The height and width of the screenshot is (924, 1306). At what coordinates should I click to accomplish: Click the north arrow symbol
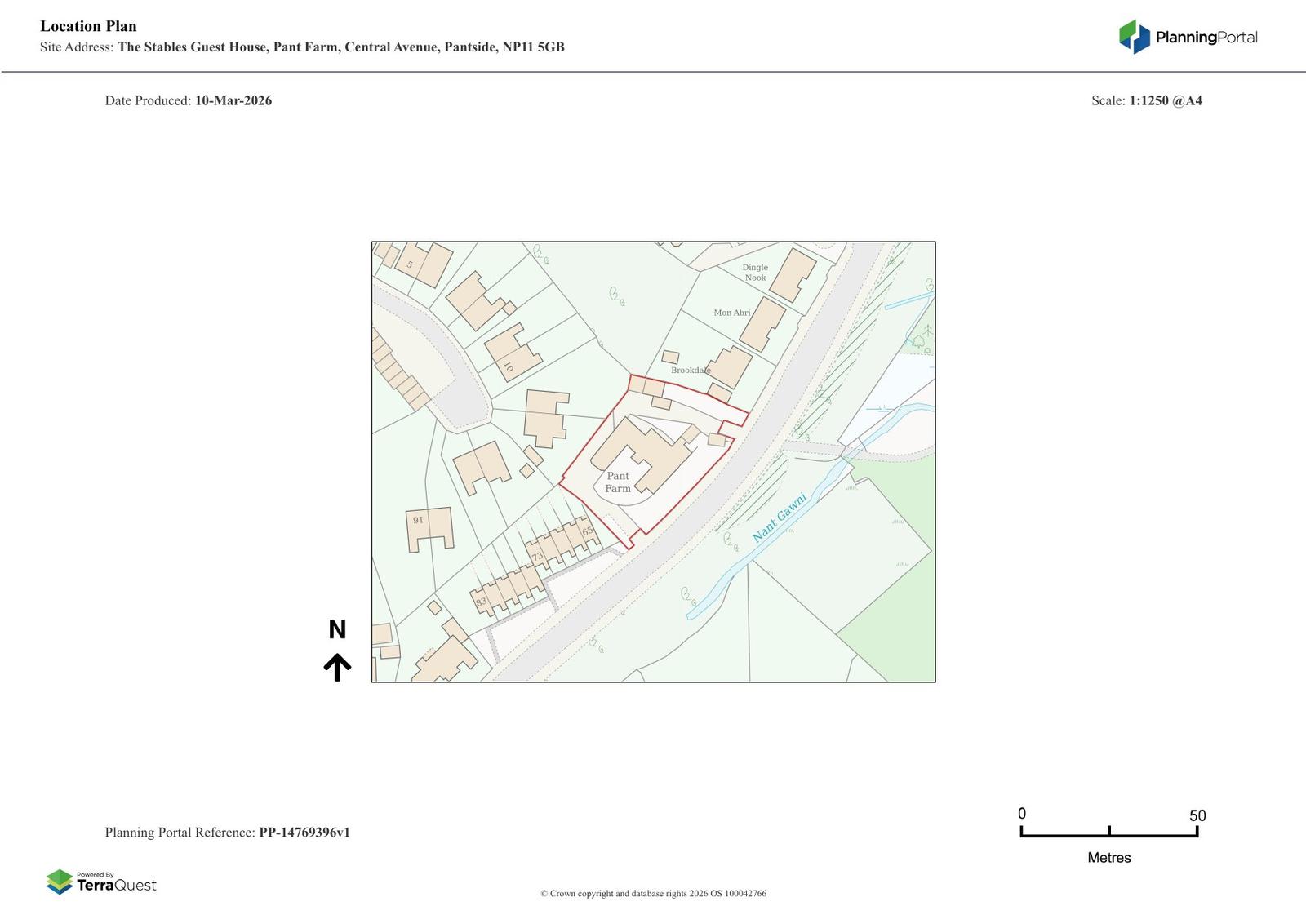[337, 667]
